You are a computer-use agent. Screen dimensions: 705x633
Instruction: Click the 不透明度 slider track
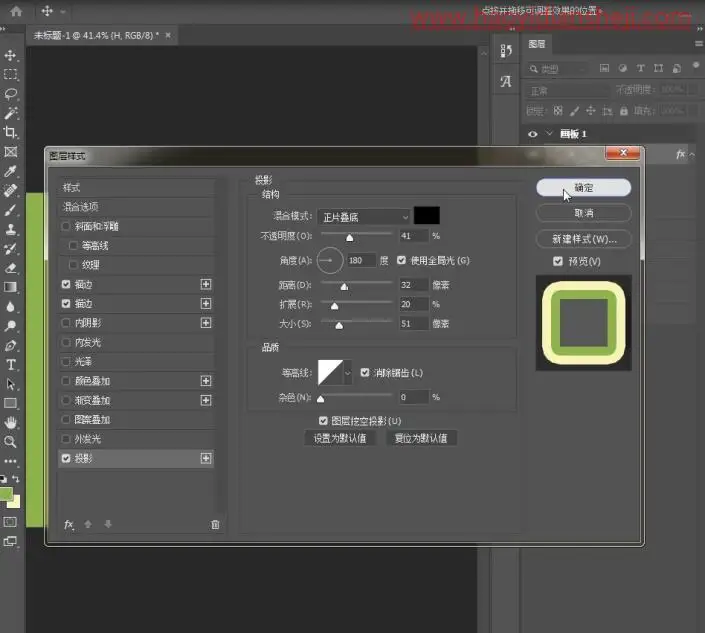tap(357, 234)
